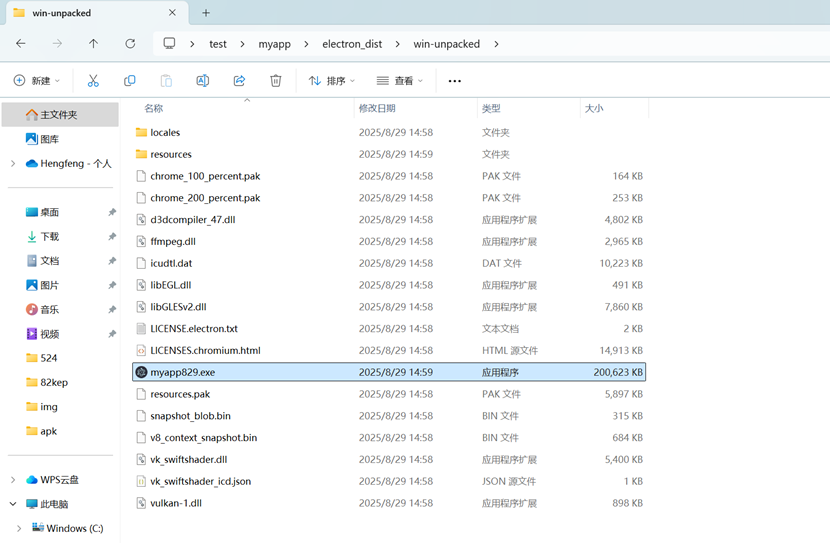Open a new tab with plus button
The image size is (830, 543).
coord(206,13)
